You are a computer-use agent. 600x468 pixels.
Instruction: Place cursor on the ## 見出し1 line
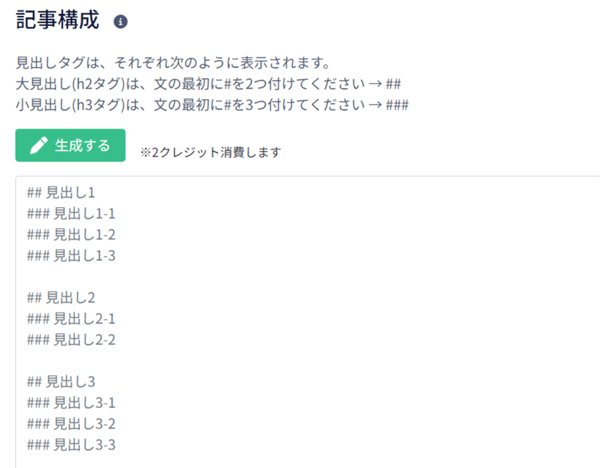pos(61,192)
